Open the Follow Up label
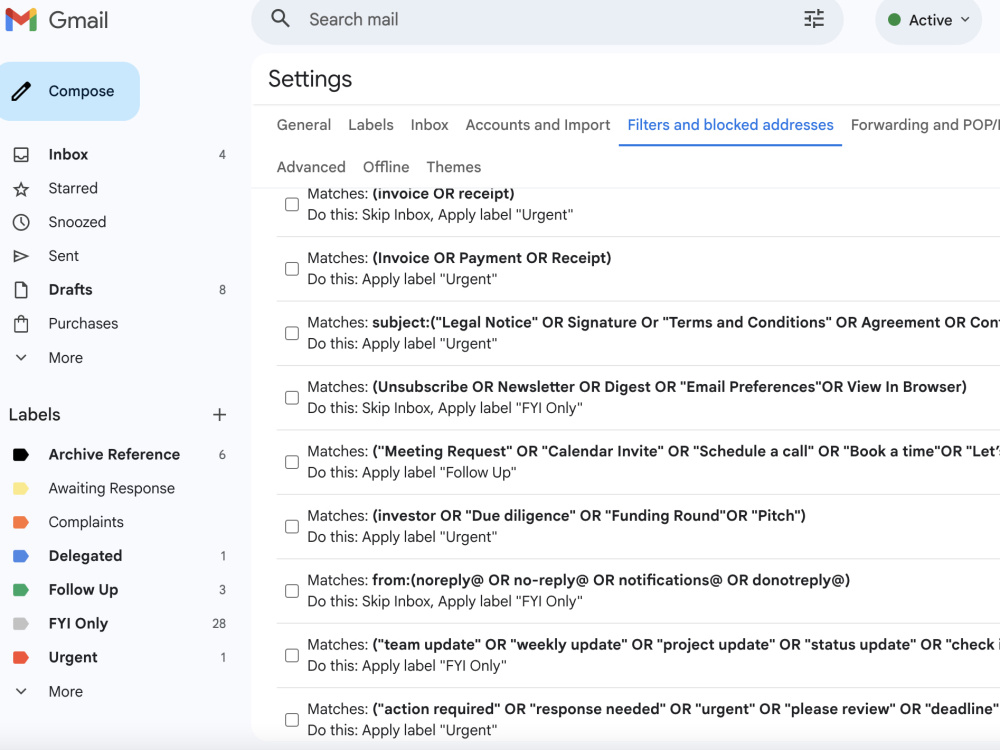 [84, 590]
